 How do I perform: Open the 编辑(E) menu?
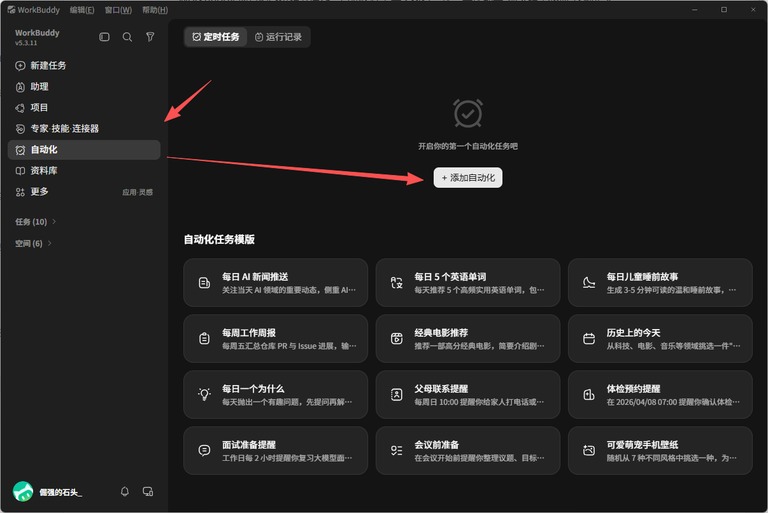tap(82, 10)
